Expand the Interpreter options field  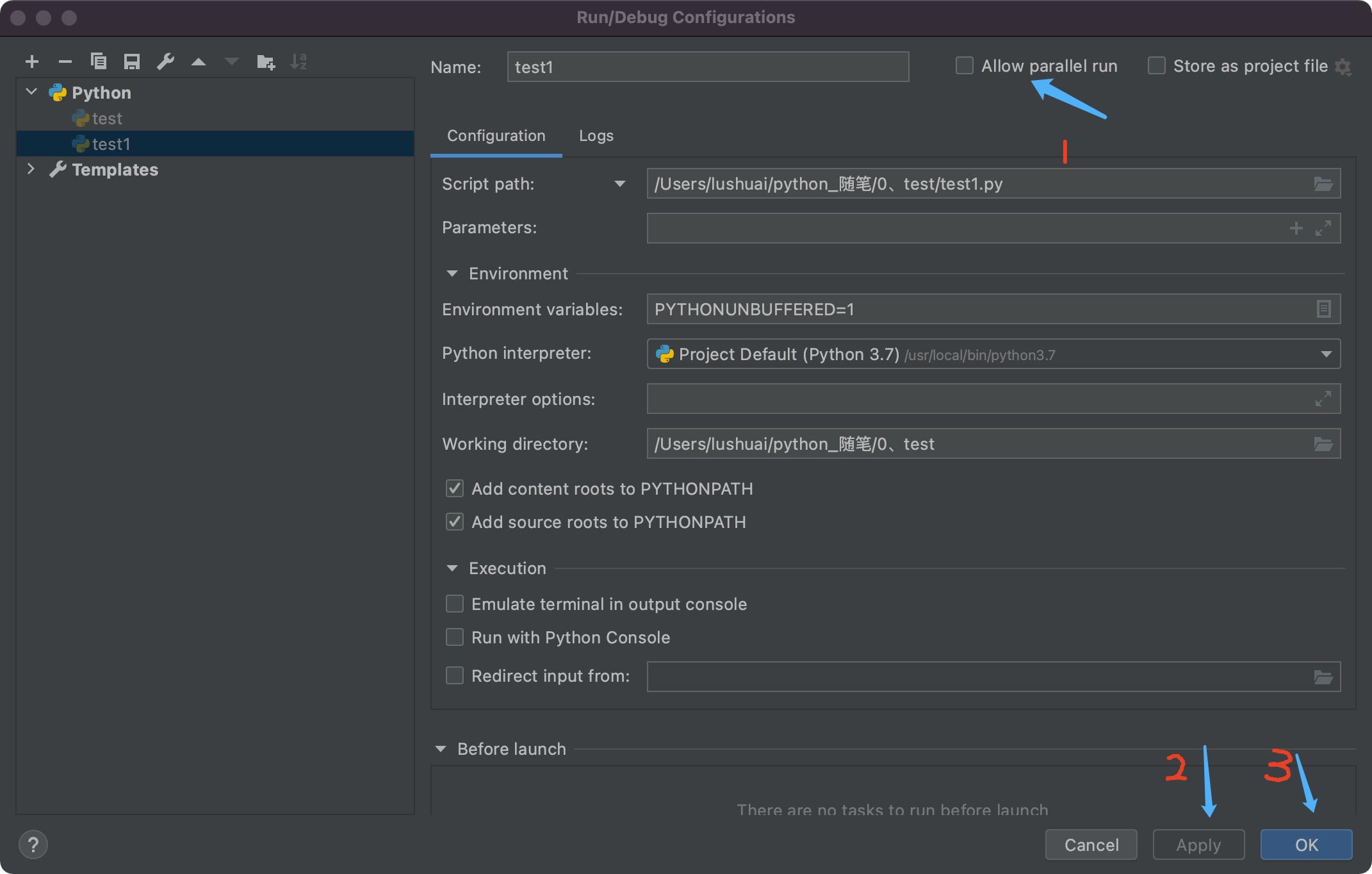1323,399
